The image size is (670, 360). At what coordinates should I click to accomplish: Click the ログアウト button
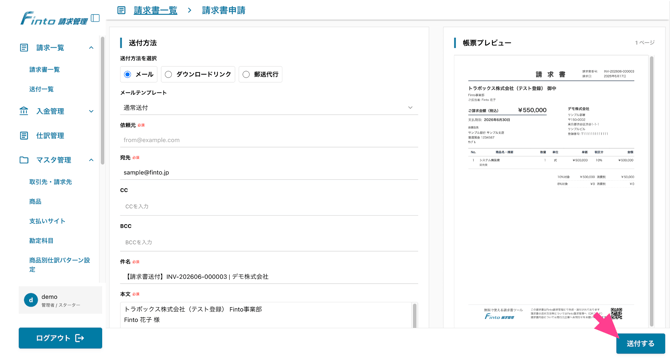coord(60,338)
